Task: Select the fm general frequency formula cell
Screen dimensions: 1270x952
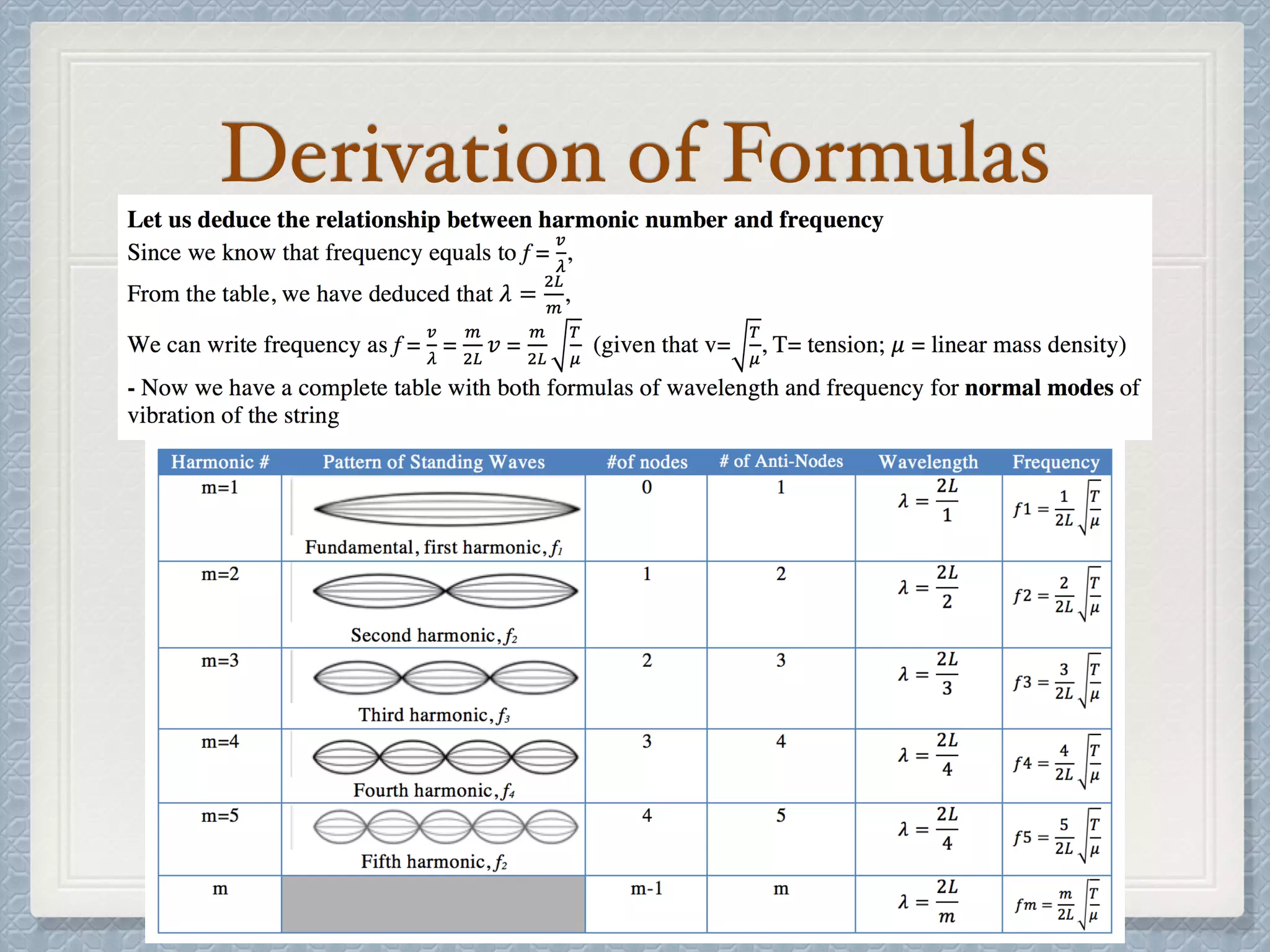Action: click(x=1057, y=904)
